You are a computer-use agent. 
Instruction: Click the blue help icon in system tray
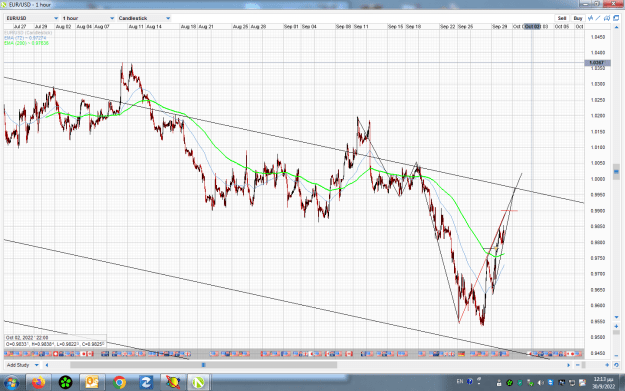point(470,381)
